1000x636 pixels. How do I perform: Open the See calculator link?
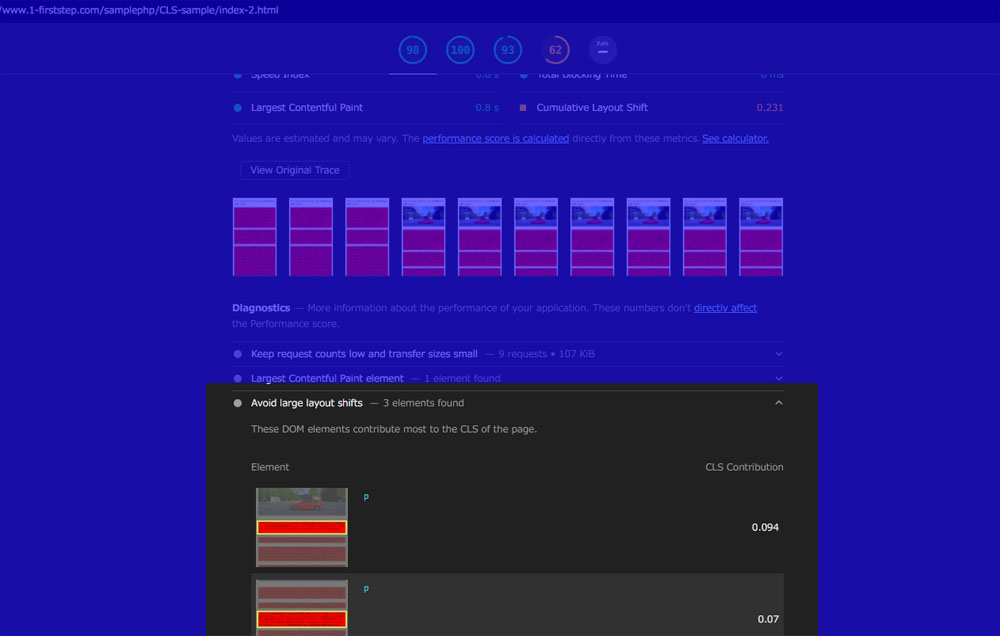click(x=735, y=138)
